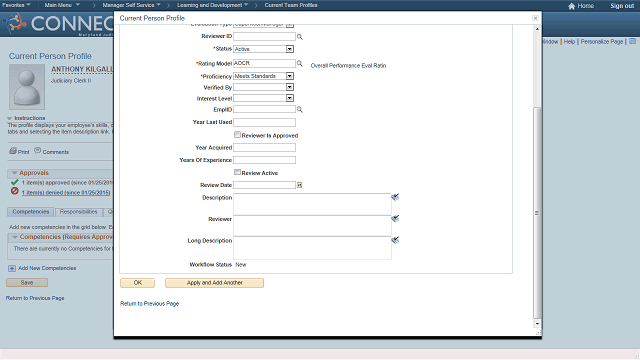Click the Reviewer ID input field
The height and width of the screenshot is (360, 640).
[264, 37]
